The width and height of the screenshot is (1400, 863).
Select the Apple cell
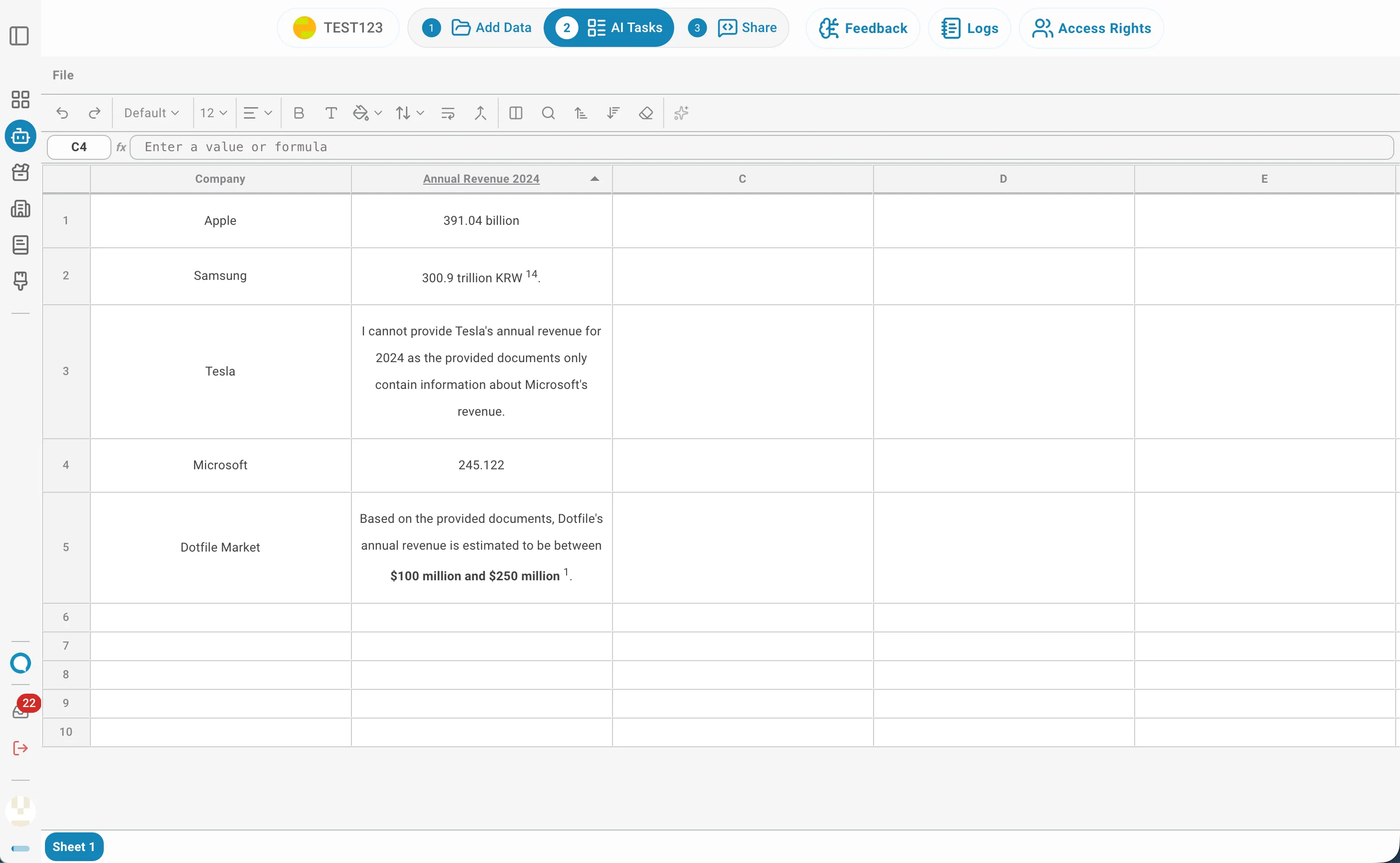[x=220, y=221]
